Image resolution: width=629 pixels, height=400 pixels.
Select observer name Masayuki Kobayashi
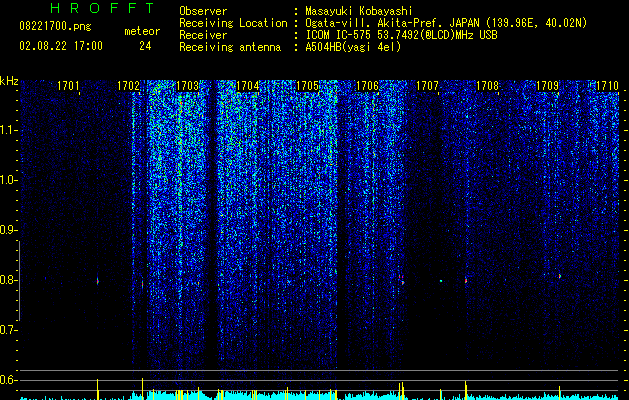(359, 11)
